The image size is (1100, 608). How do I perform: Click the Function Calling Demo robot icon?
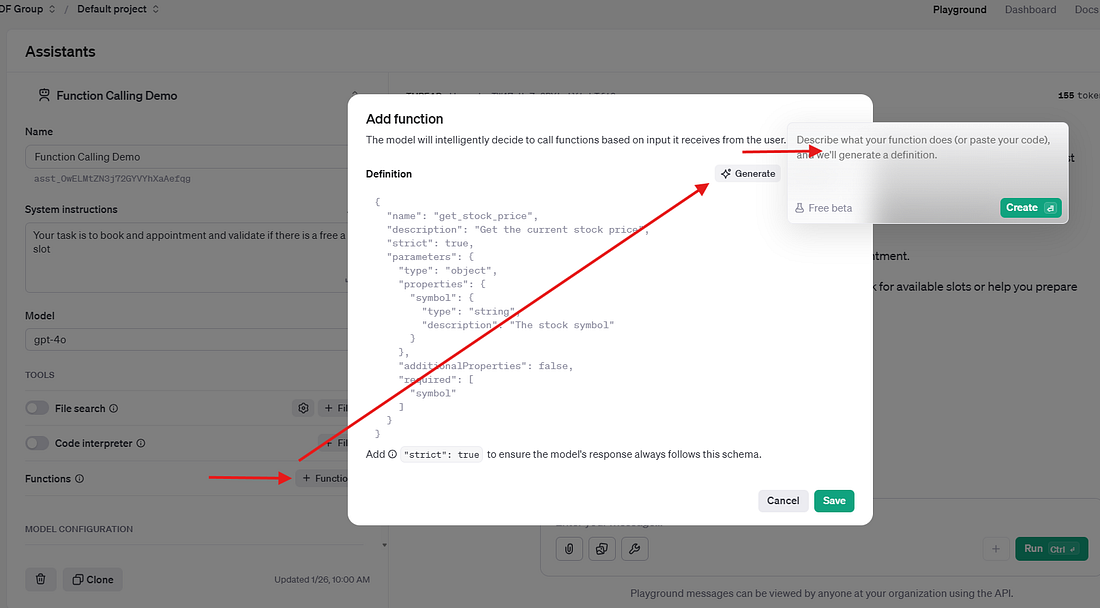[44, 95]
